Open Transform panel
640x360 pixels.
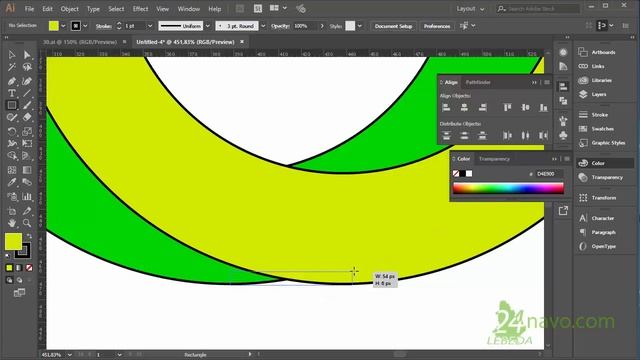point(604,198)
